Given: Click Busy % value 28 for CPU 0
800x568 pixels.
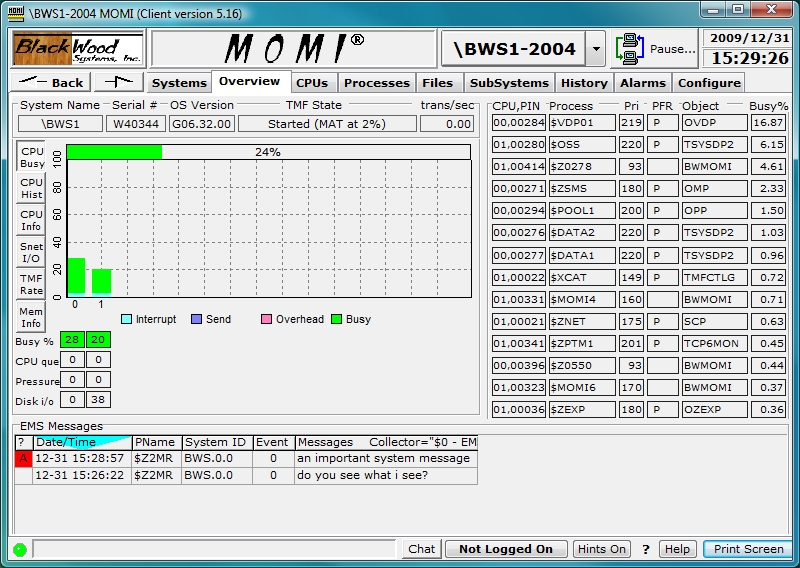Looking at the screenshot, I should [72, 339].
